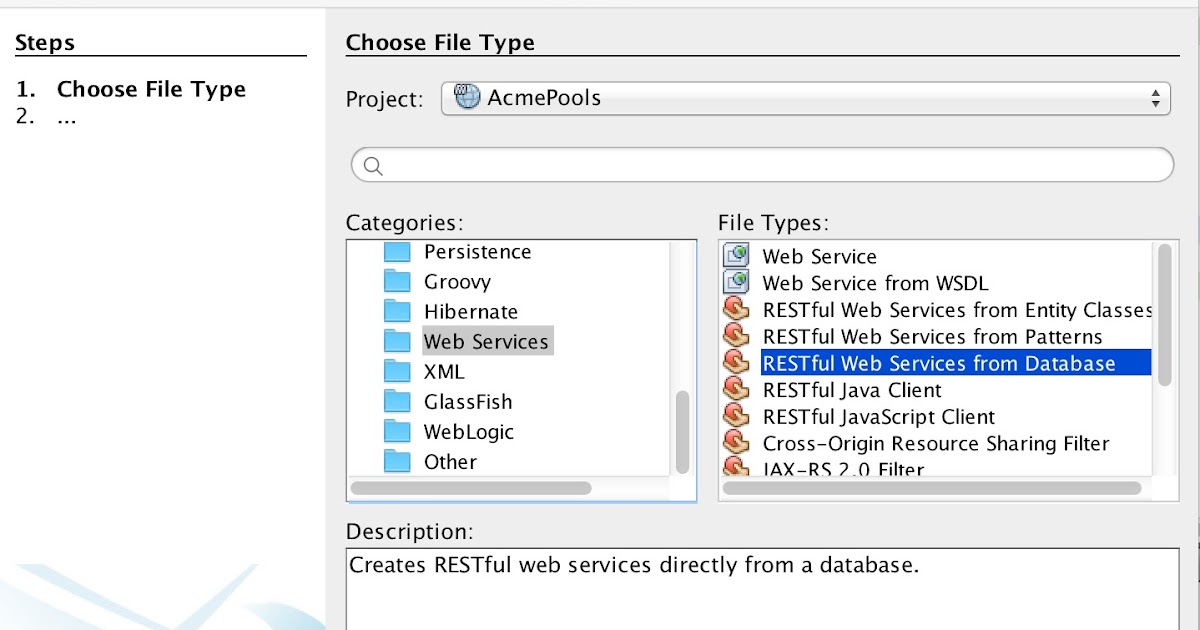Click the RESTful JavaScript Client icon
This screenshot has width=1200, height=630.
click(736, 417)
